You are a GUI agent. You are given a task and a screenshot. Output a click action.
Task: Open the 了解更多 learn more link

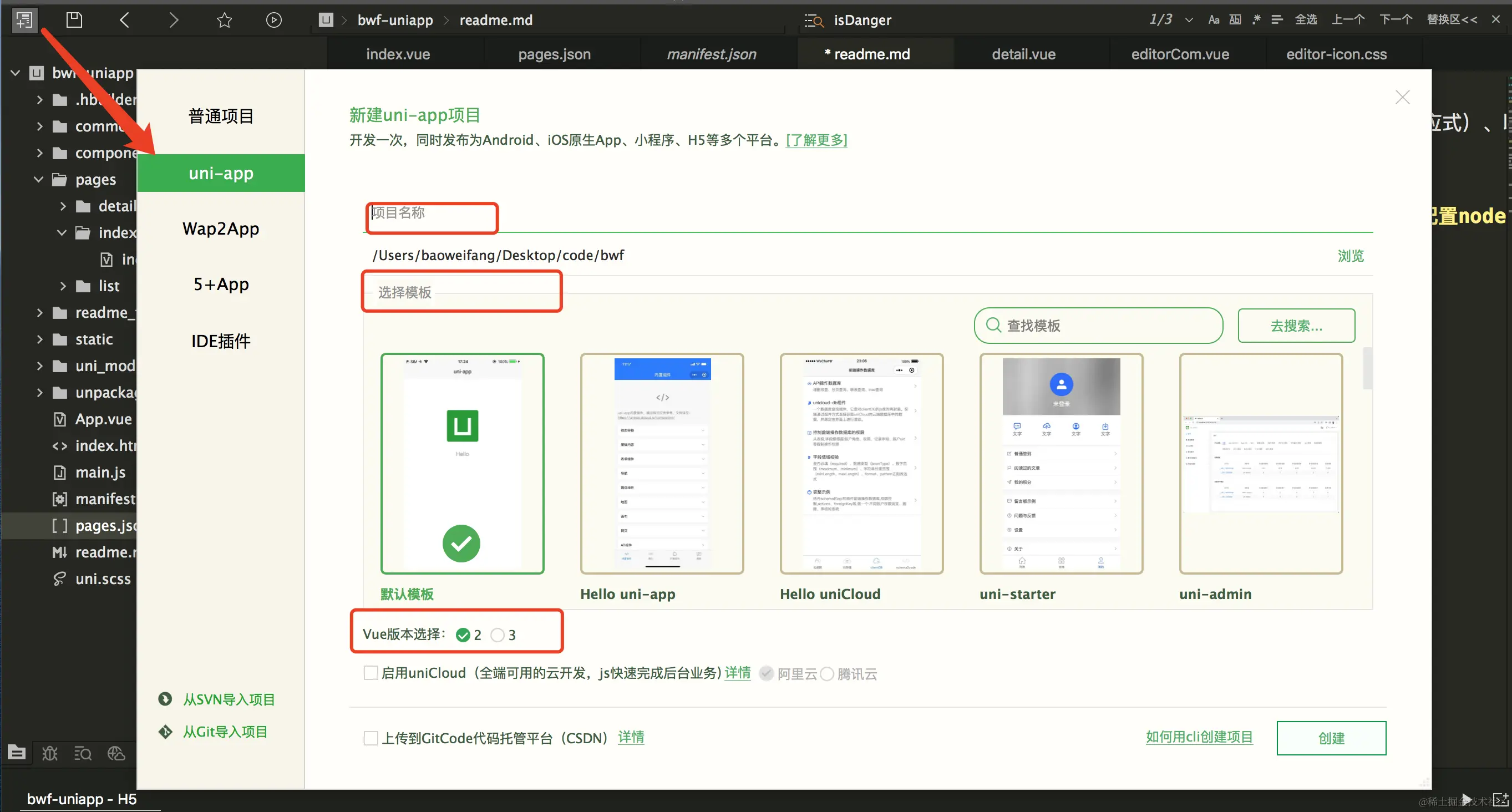click(816, 140)
